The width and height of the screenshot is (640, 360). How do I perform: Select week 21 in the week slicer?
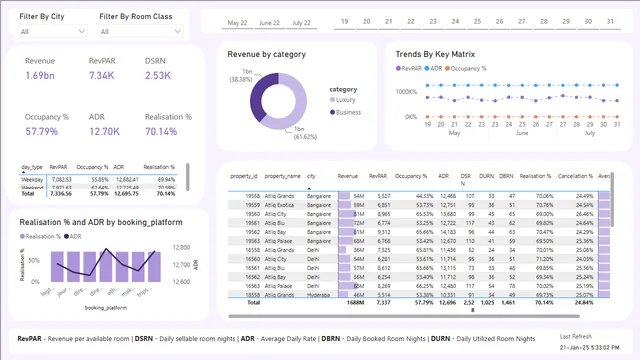[x=389, y=22]
